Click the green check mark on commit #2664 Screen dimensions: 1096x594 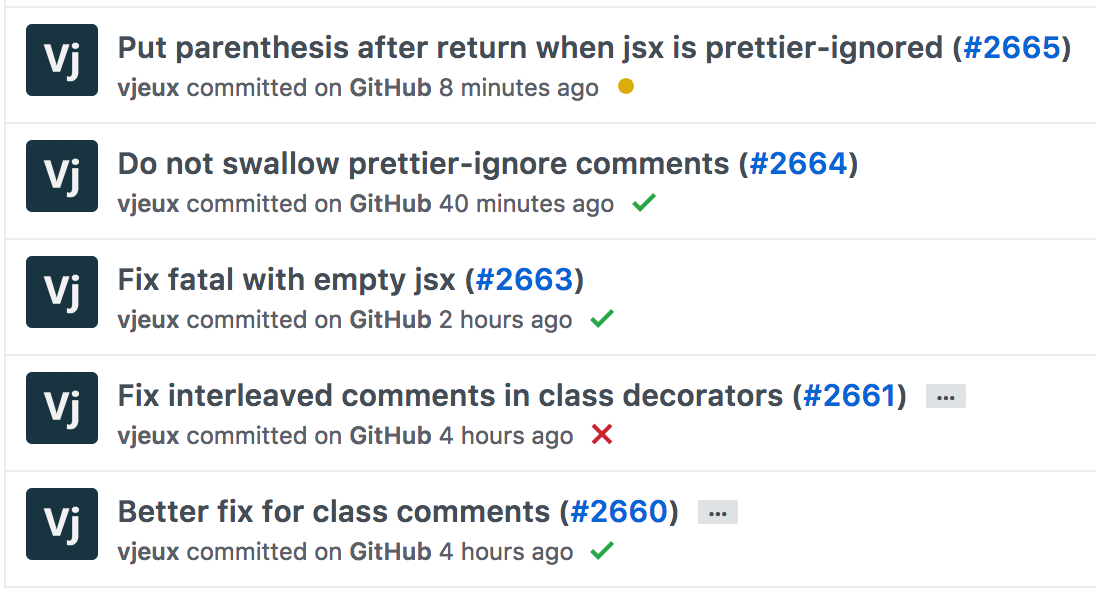(644, 202)
